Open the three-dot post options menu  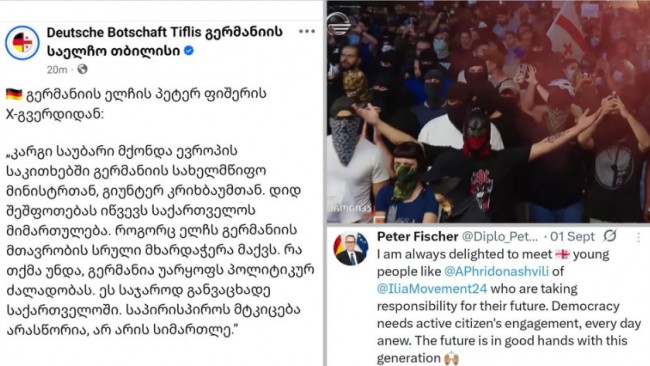(x=307, y=32)
